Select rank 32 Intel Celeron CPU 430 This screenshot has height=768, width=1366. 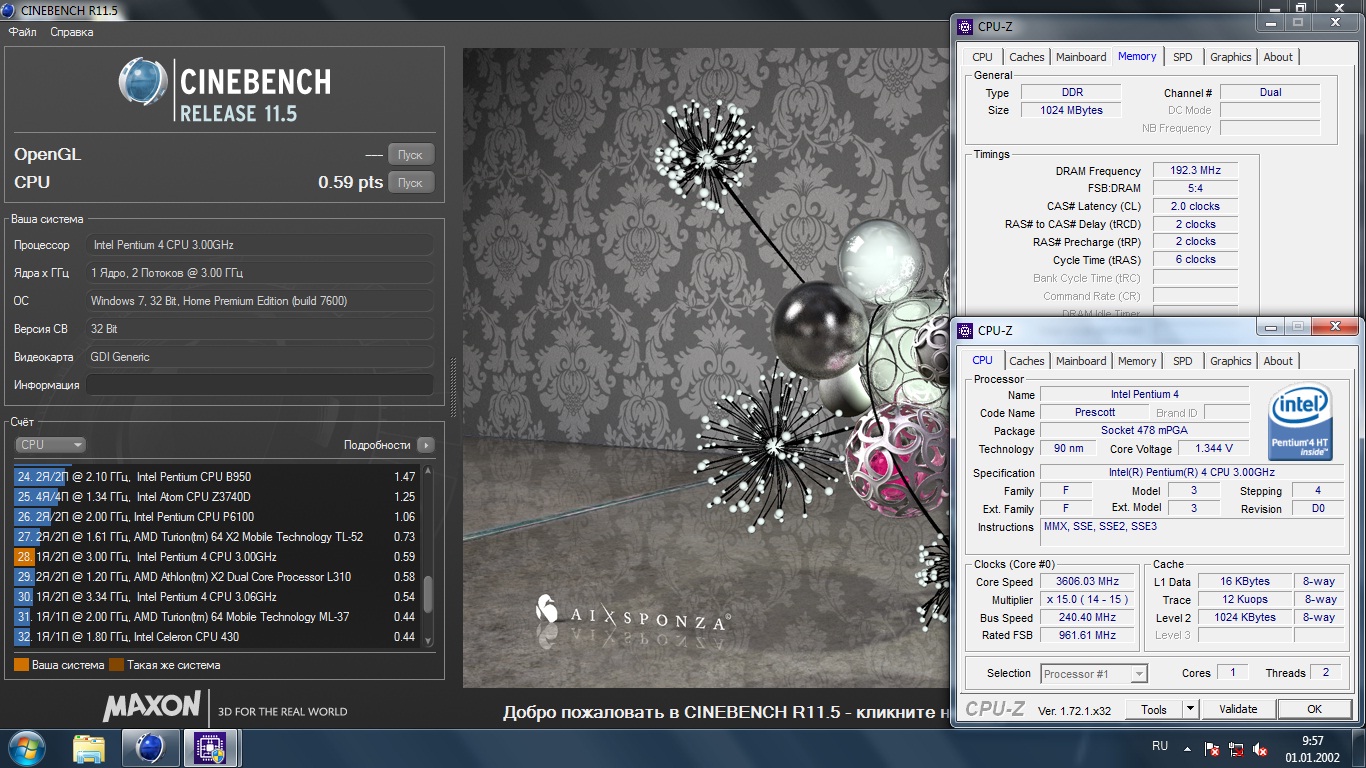click(217, 637)
